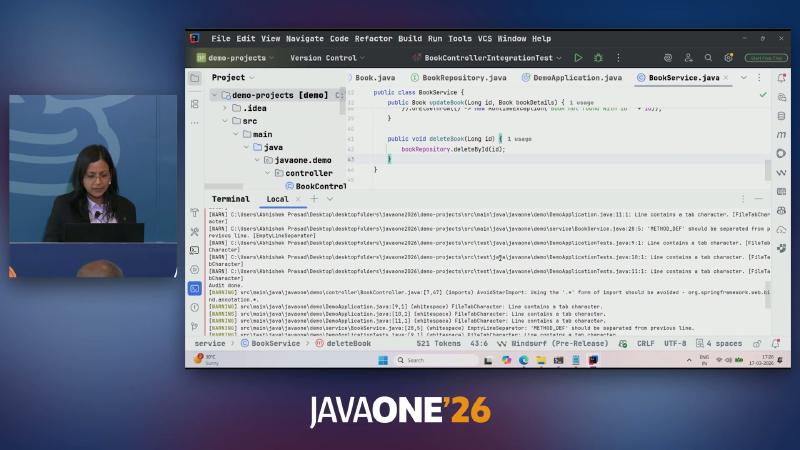Screen dimensions: 800x450
Task: Open the Maven 'm' tool window
Action: pyautogui.click(x=781, y=135)
